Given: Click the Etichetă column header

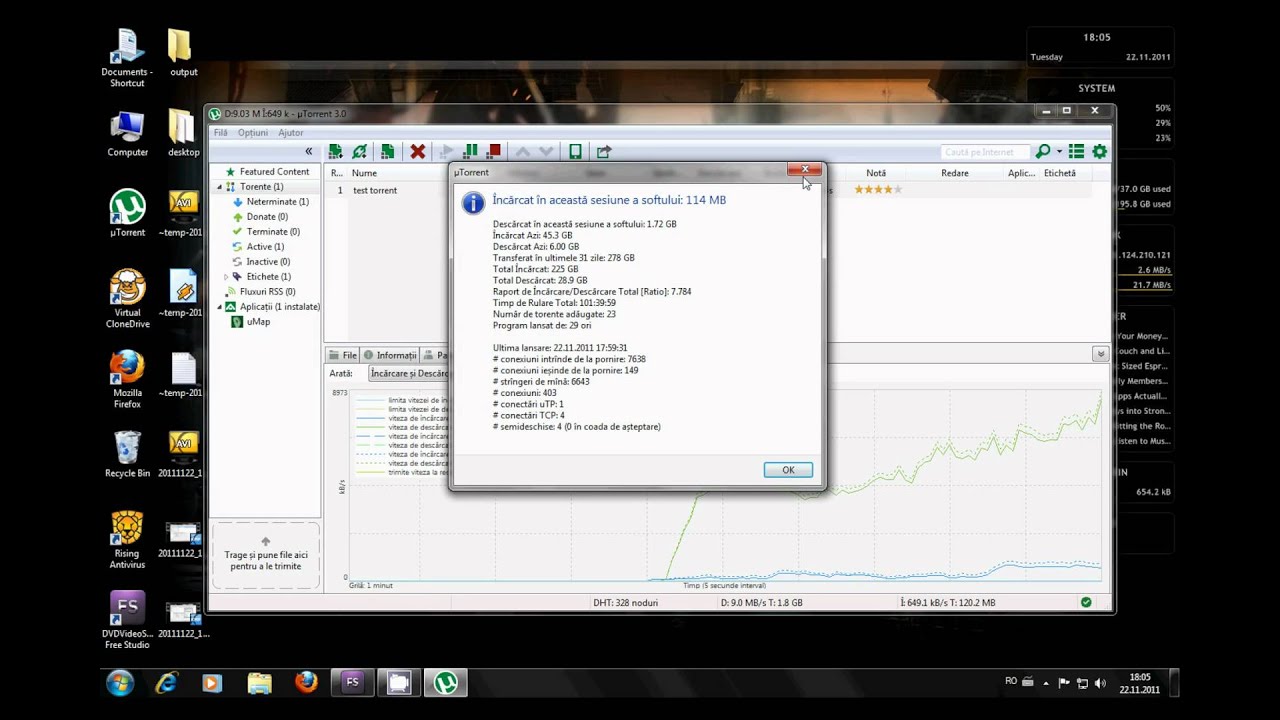Looking at the screenshot, I should (1060, 173).
